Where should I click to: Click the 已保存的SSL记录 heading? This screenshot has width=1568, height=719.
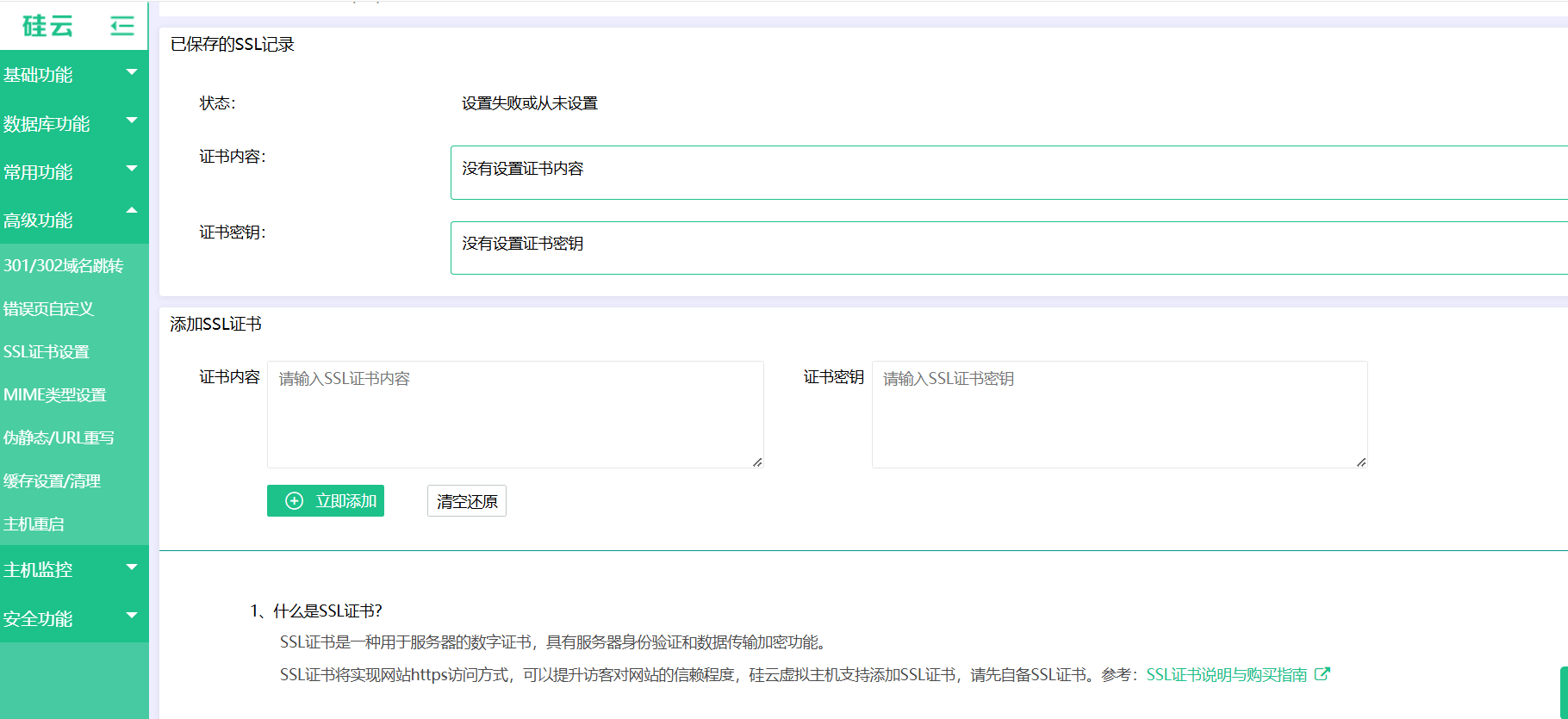[x=232, y=44]
